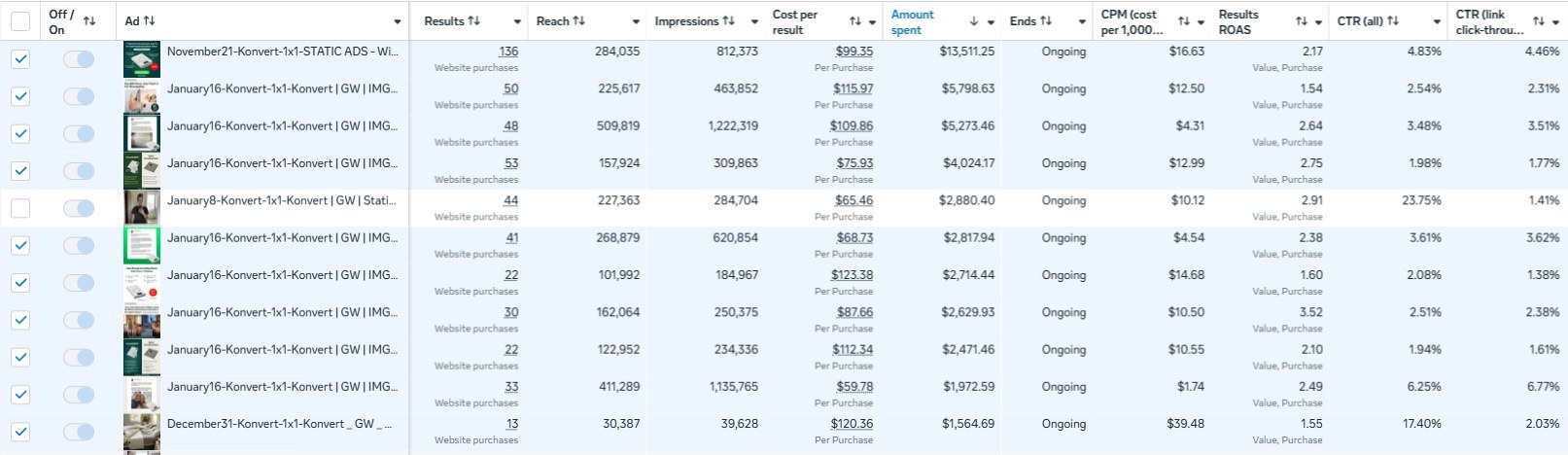1568x455 pixels.
Task: Select the $1.74 CPM cell
Action: (x=1189, y=387)
